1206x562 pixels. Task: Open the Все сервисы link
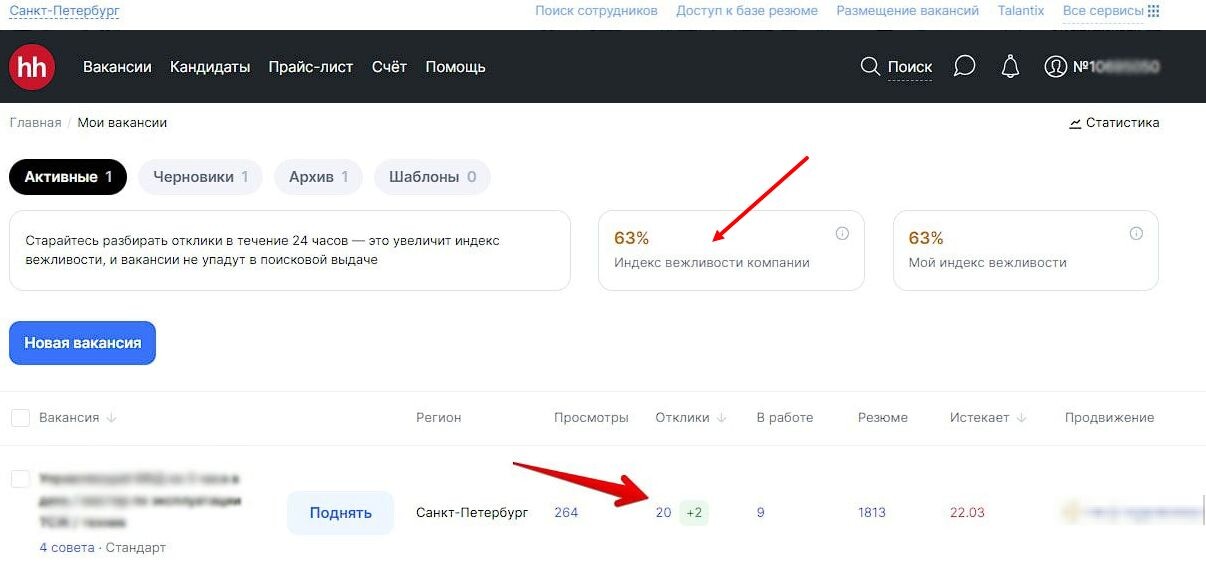click(x=1103, y=11)
